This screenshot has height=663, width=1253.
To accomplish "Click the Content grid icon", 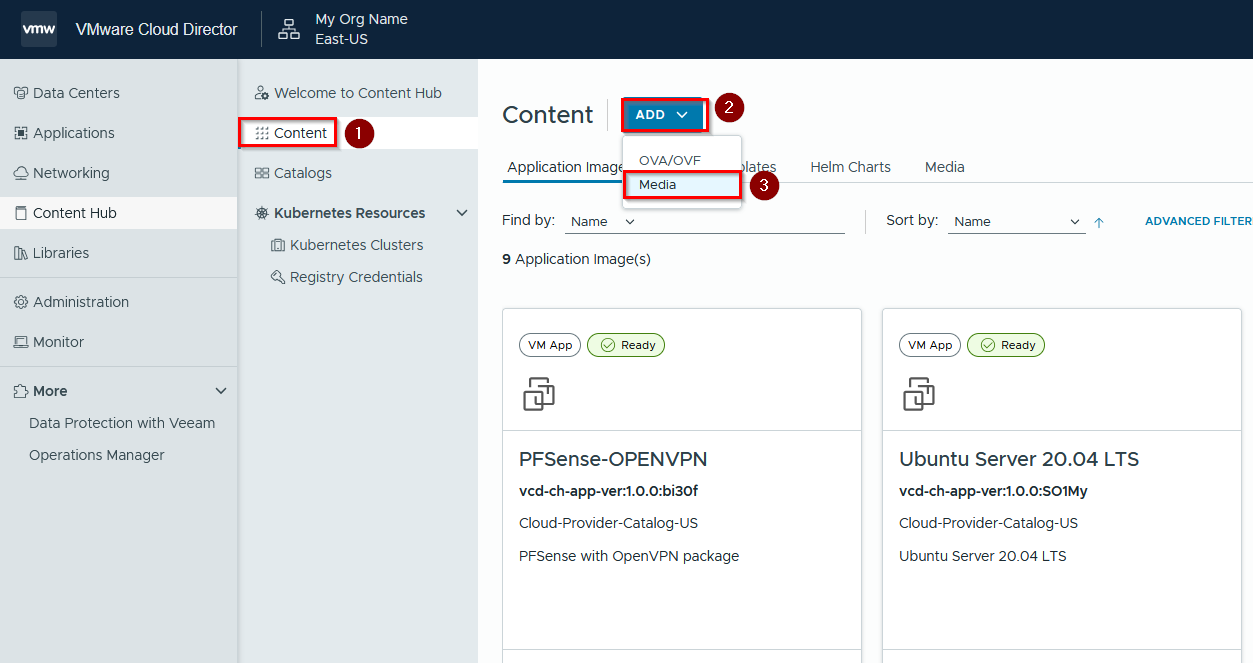I will (262, 133).
